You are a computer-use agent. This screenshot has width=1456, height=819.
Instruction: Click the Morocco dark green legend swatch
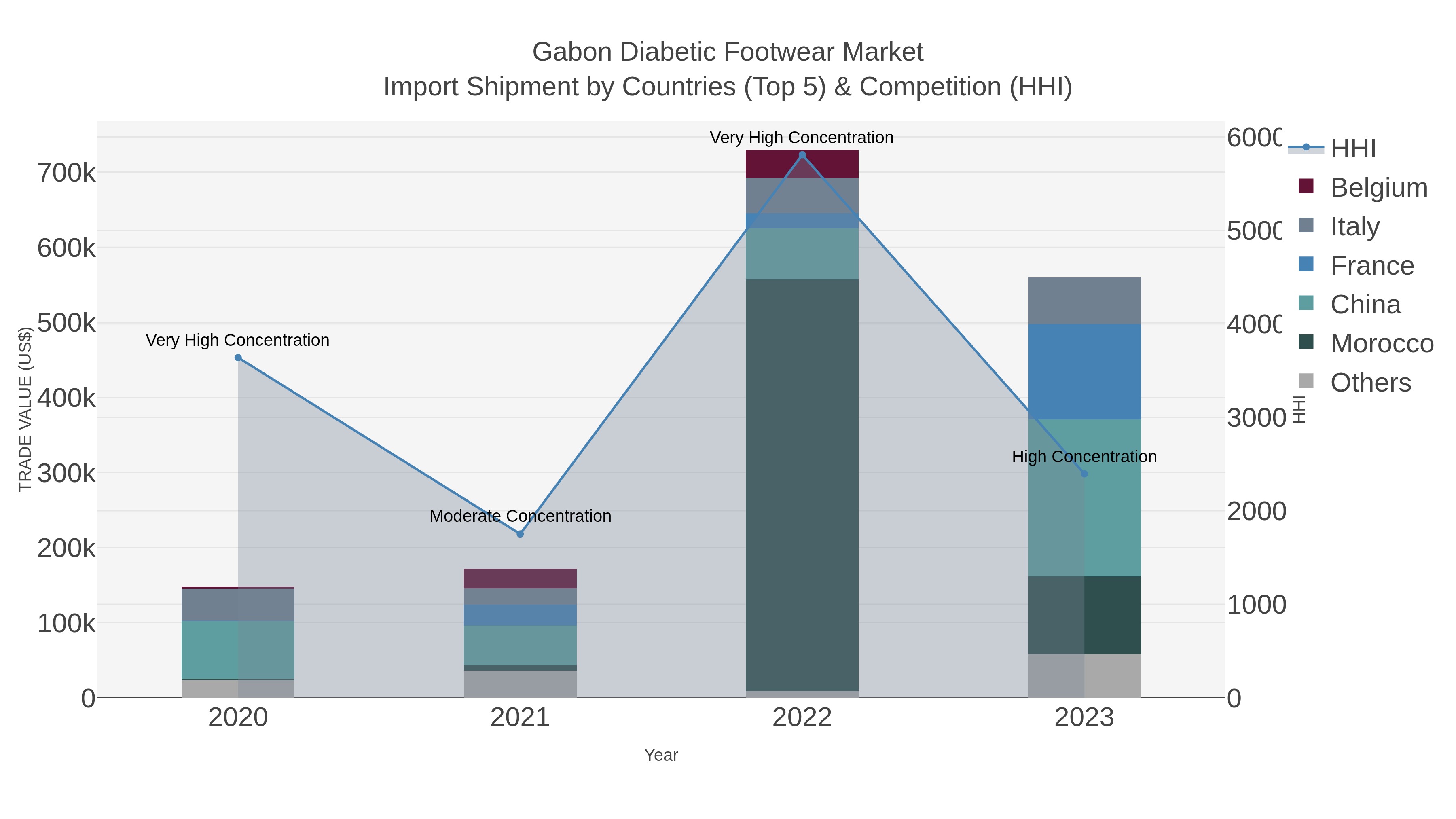[1306, 342]
